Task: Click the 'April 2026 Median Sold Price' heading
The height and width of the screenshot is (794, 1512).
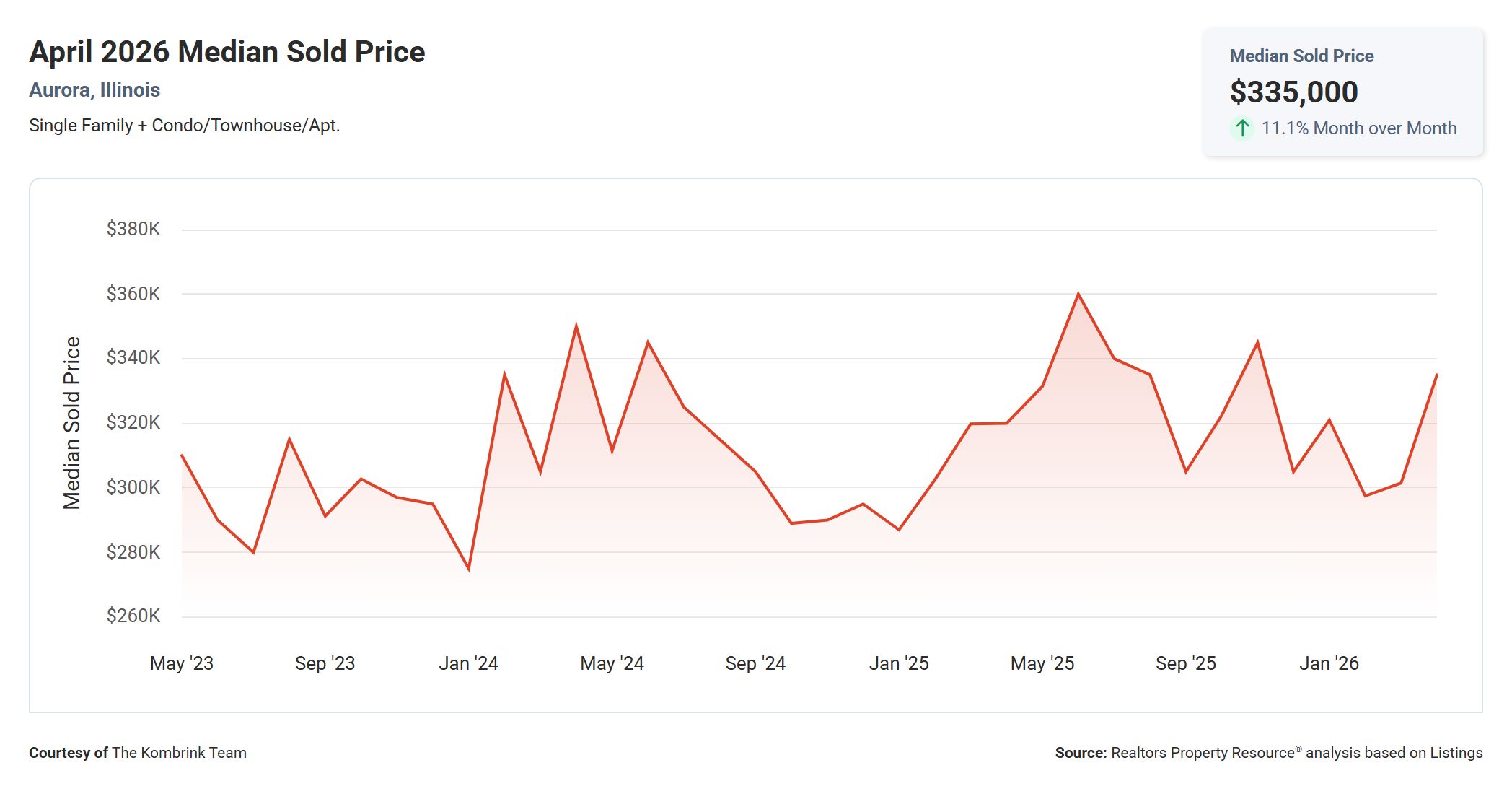Action: coord(227,52)
